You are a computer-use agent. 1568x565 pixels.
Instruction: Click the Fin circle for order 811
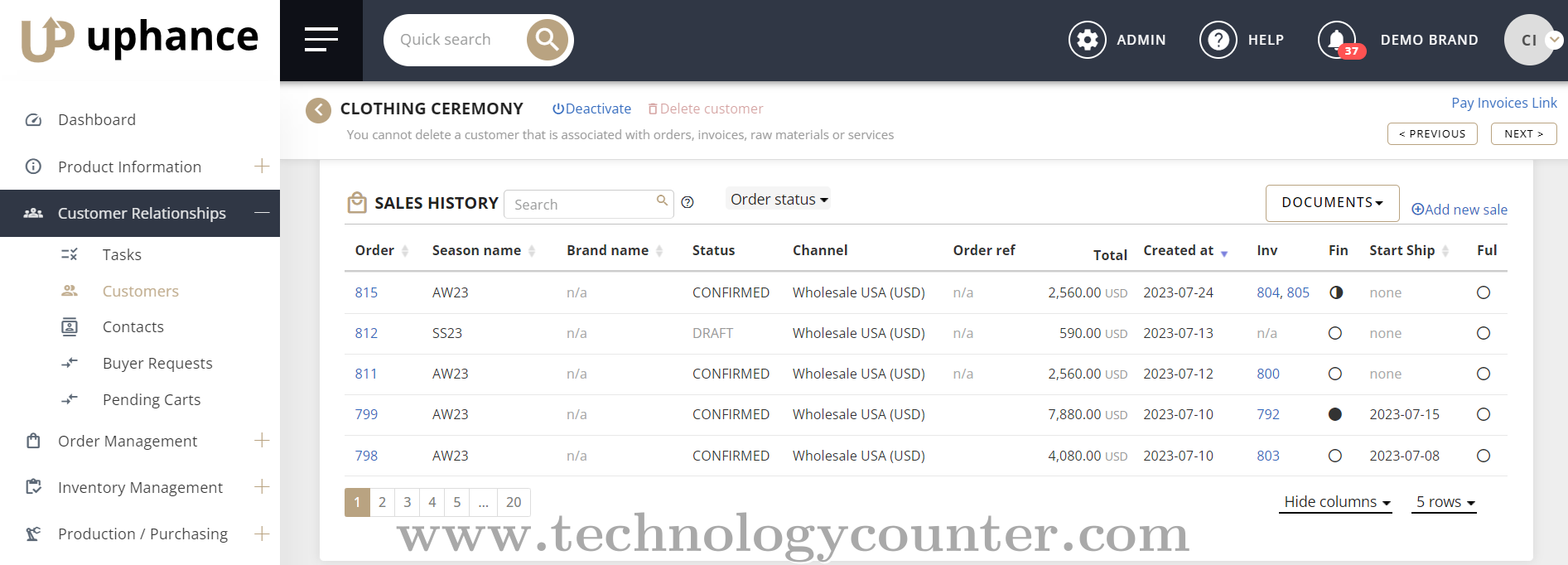[1335, 374]
